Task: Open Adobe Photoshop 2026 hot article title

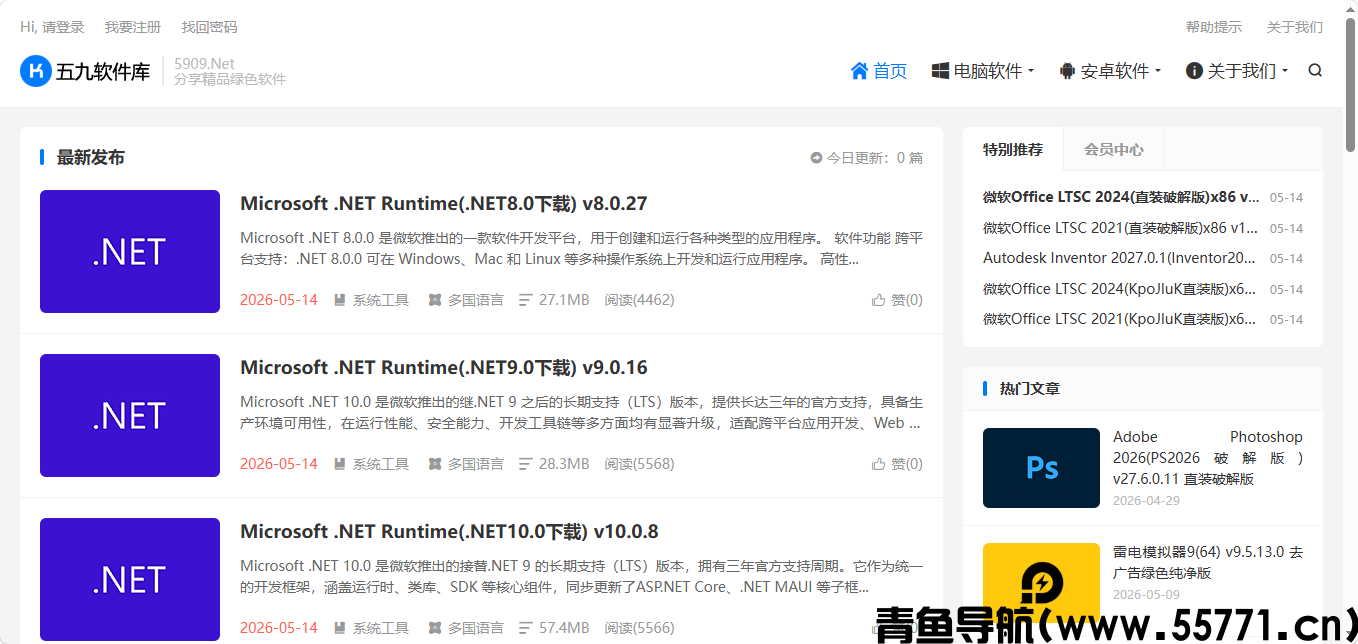Action: pyautogui.click(x=1208, y=458)
